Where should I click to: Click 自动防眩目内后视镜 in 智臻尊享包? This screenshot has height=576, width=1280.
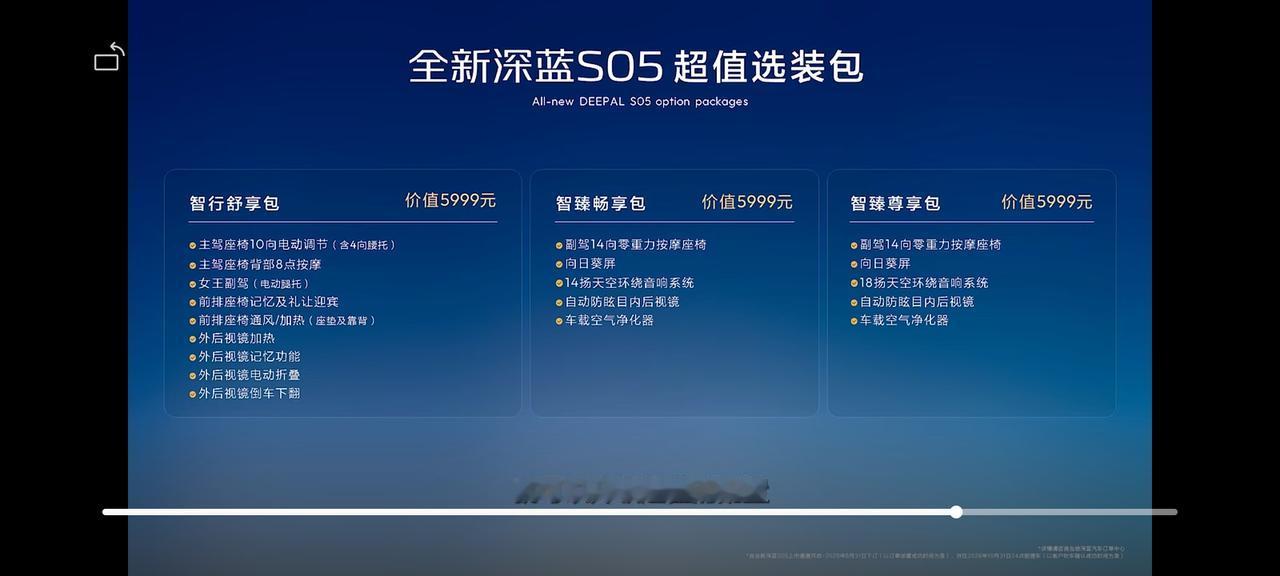coord(913,301)
